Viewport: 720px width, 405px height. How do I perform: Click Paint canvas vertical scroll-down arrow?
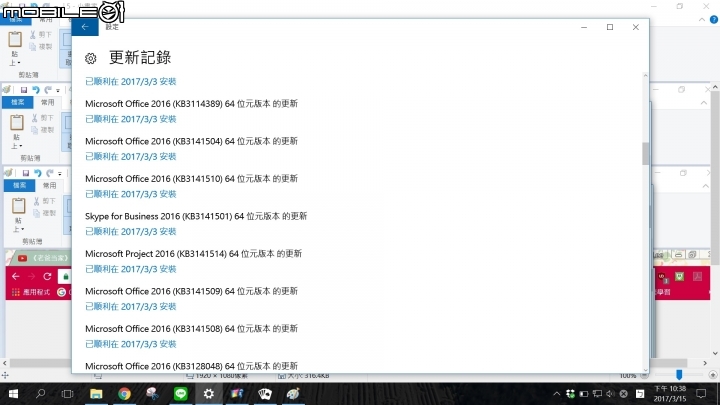tap(715, 354)
